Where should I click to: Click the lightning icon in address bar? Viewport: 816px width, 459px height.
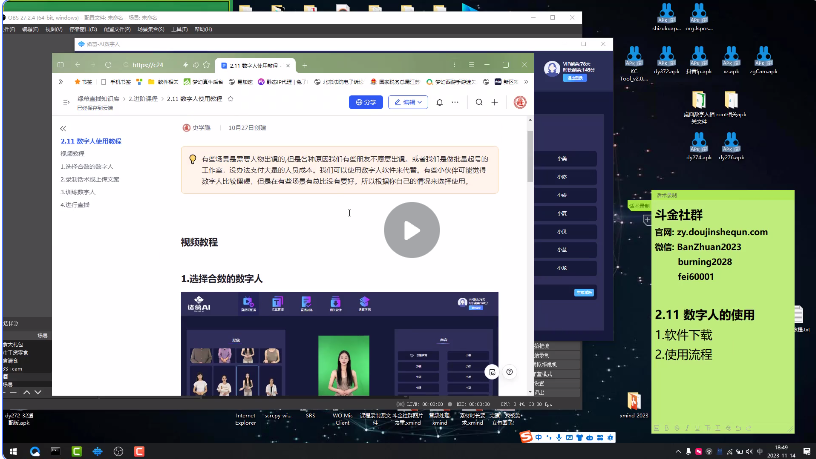185,65
